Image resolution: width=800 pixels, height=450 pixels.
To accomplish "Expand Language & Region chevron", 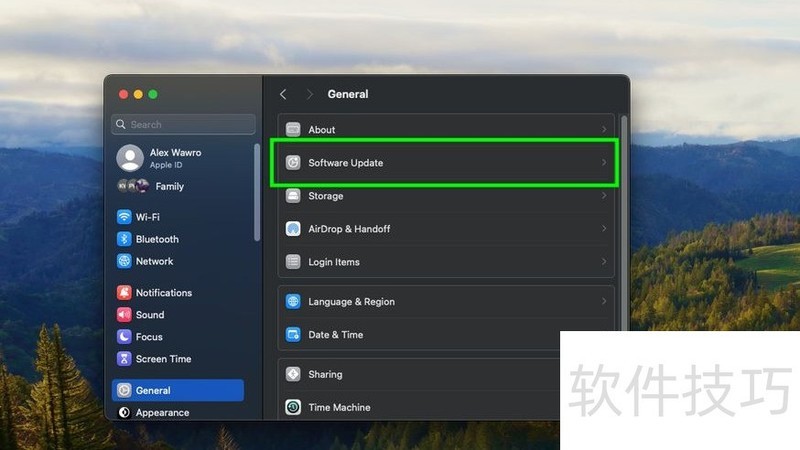I will point(604,302).
